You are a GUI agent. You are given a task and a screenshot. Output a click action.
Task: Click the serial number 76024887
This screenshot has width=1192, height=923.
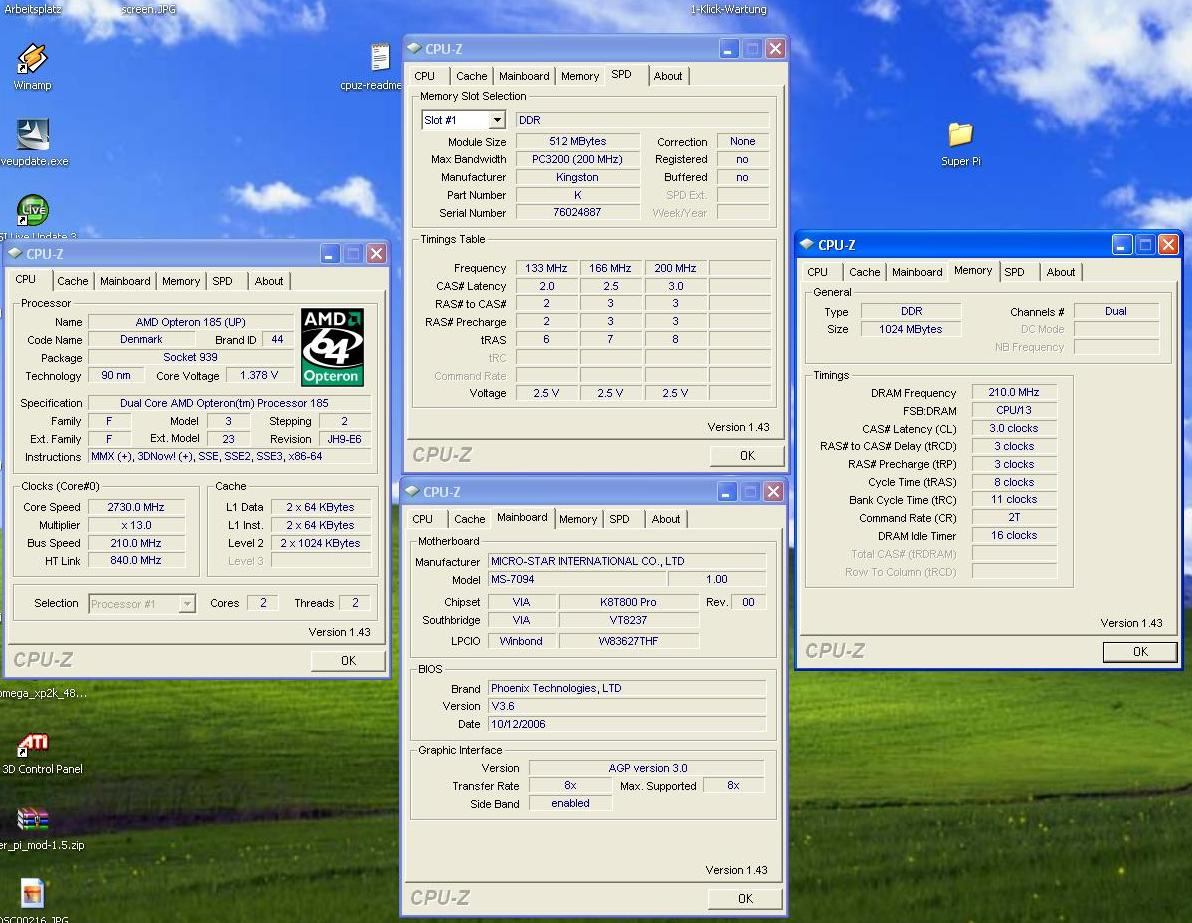578,213
